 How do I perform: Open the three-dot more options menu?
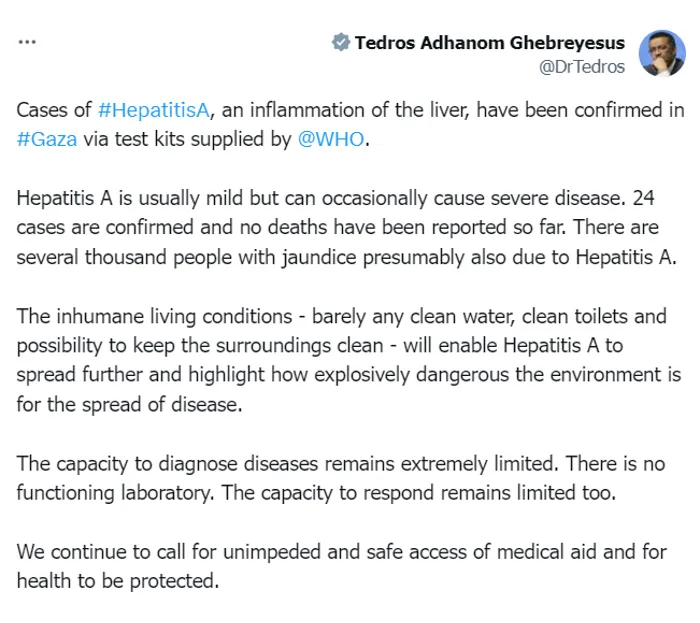coord(27,42)
